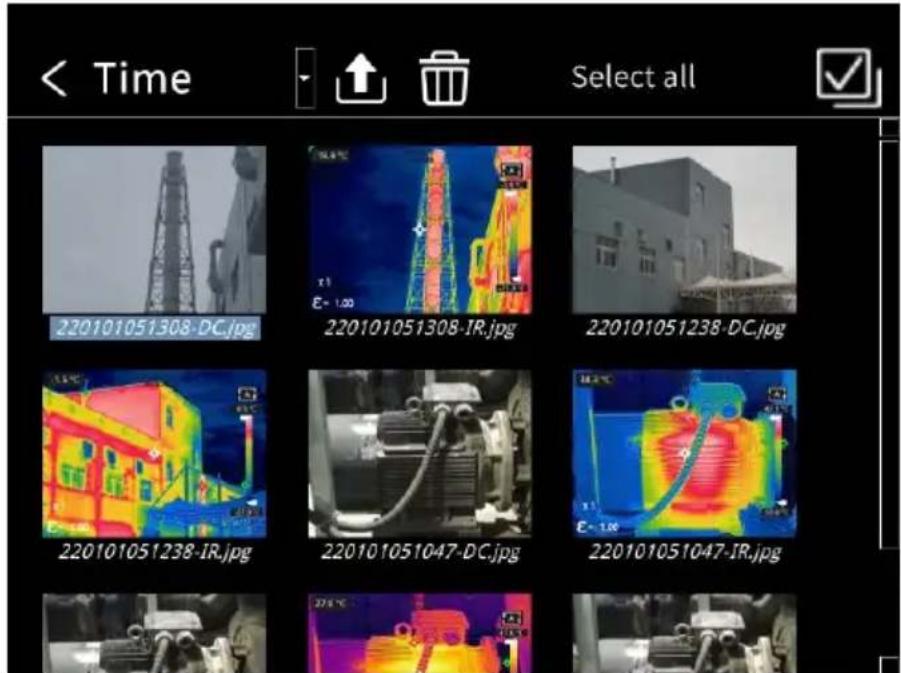Click the upload/export icon
901x673 pixels.
coord(361,78)
